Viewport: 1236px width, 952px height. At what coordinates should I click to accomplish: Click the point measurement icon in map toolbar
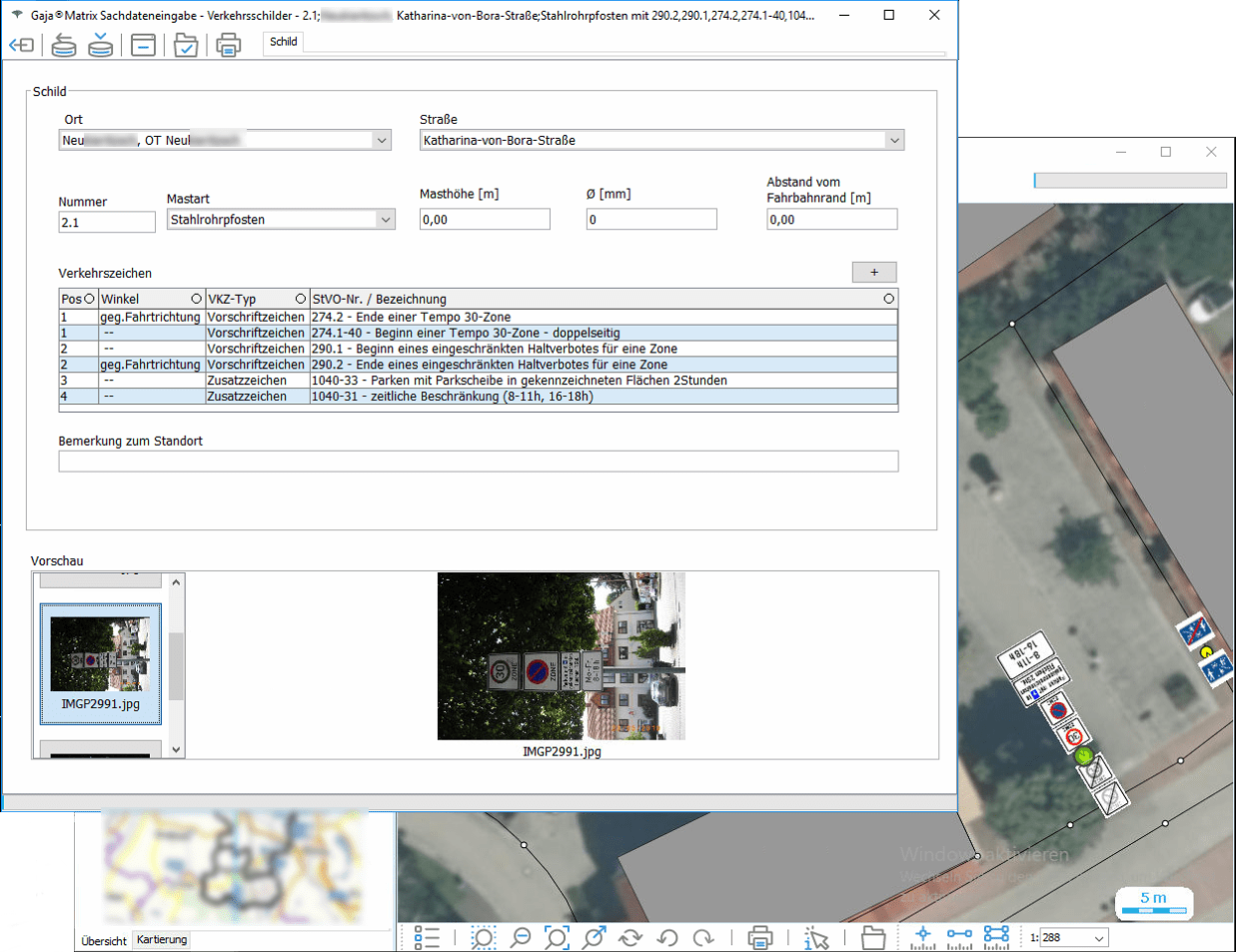coord(922,937)
